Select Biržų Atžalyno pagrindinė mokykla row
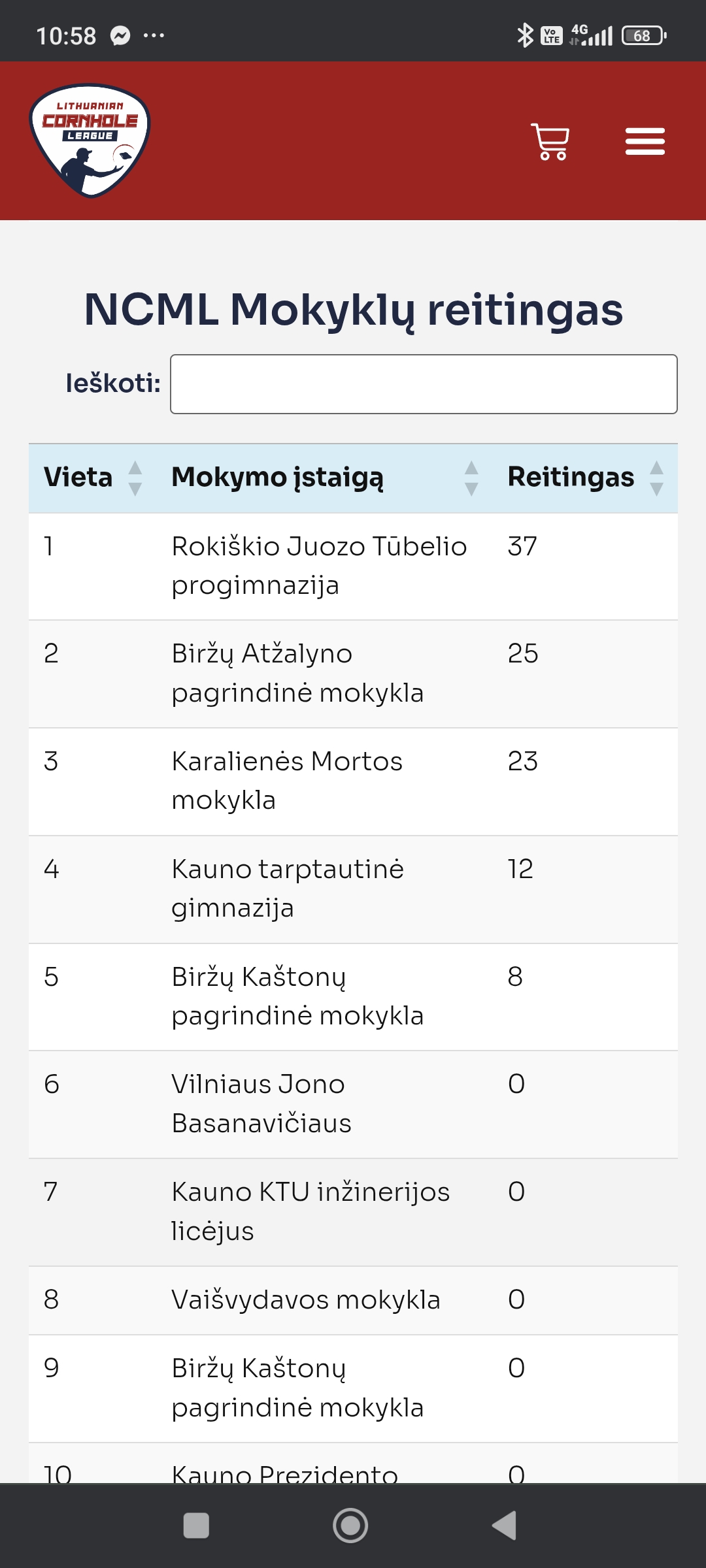 click(x=297, y=673)
